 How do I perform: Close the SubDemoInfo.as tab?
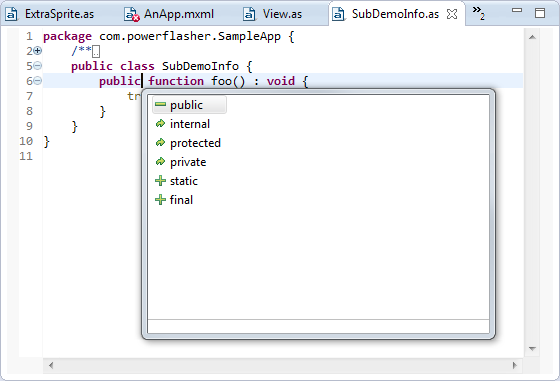452,14
